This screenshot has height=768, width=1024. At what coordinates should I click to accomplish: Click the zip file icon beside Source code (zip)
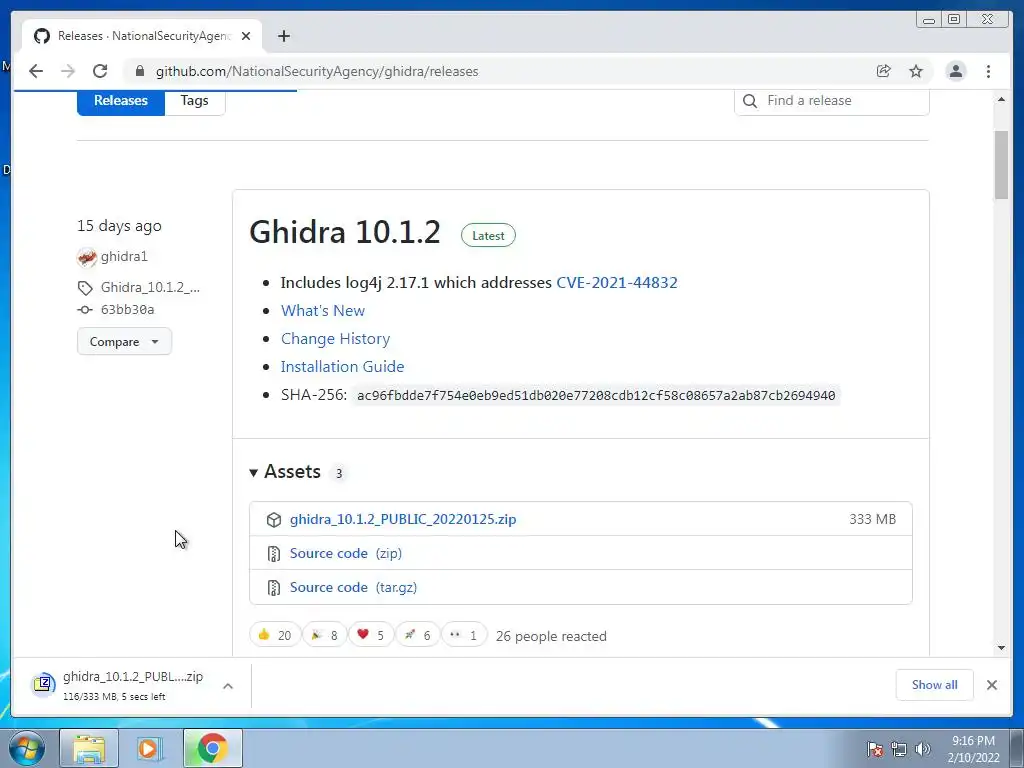click(274, 554)
